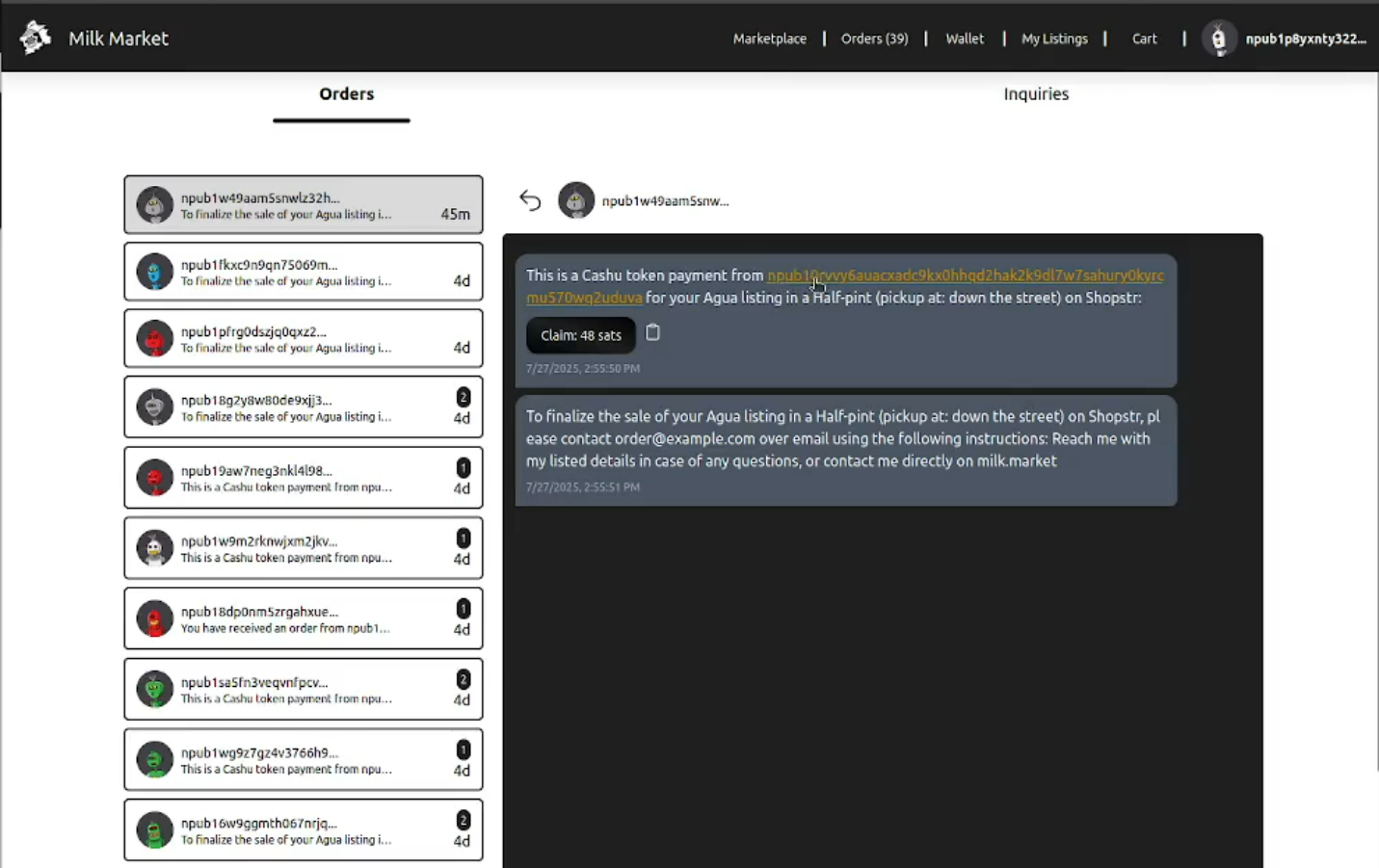Screen dimensions: 1379x868
Task: Open the Cart page
Action: point(1144,39)
